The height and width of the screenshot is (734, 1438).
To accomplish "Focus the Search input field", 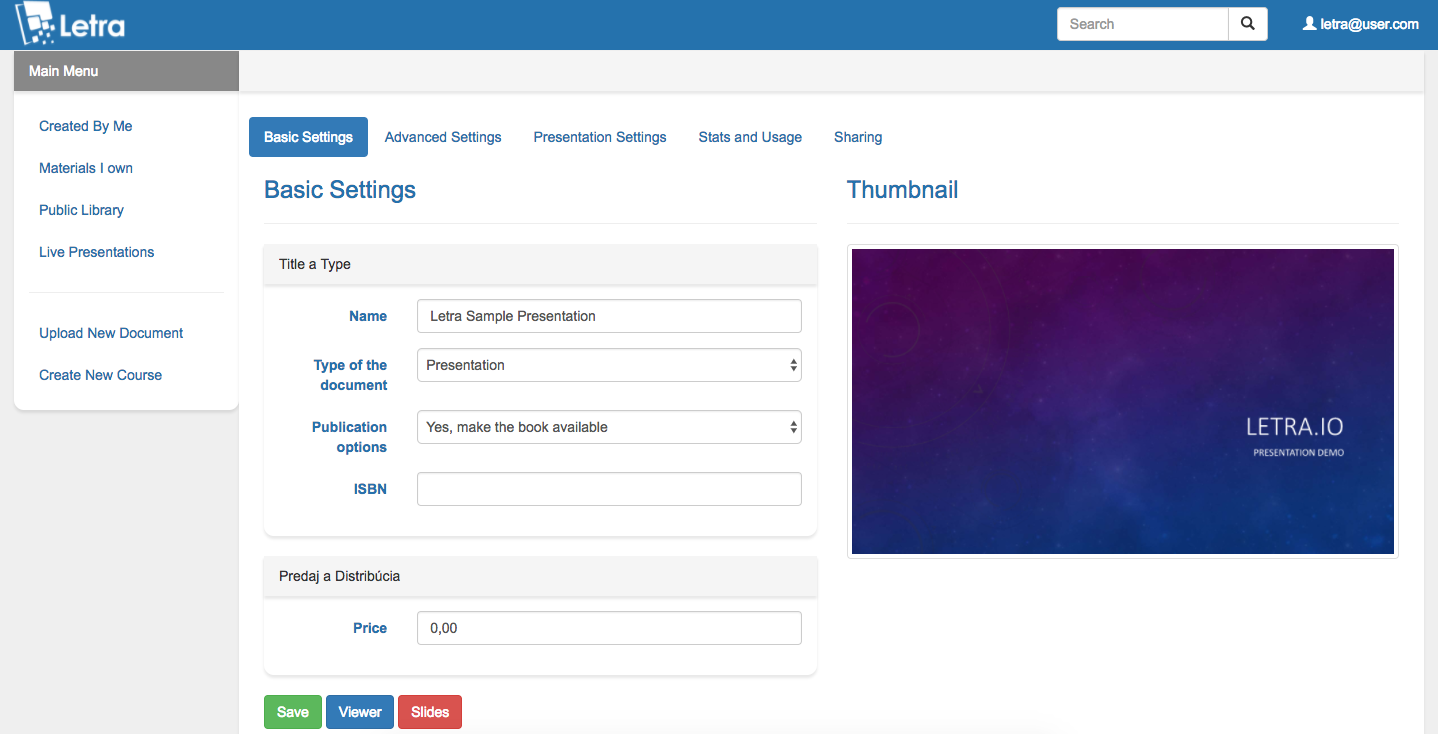I will tap(1142, 24).
